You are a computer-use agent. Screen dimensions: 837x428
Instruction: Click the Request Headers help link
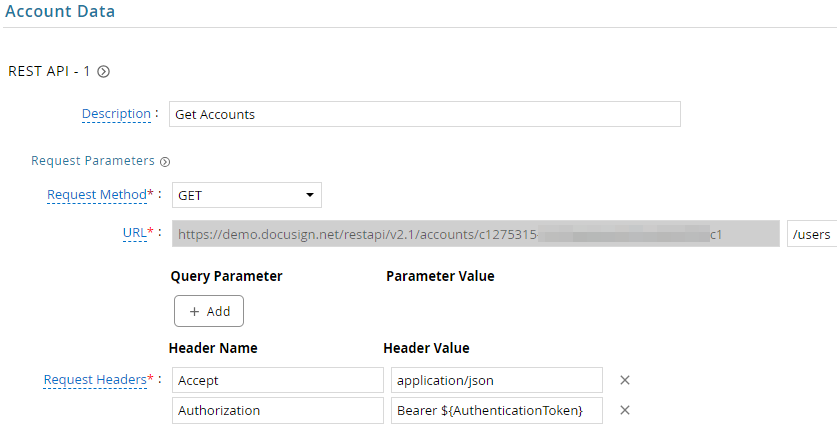96,379
